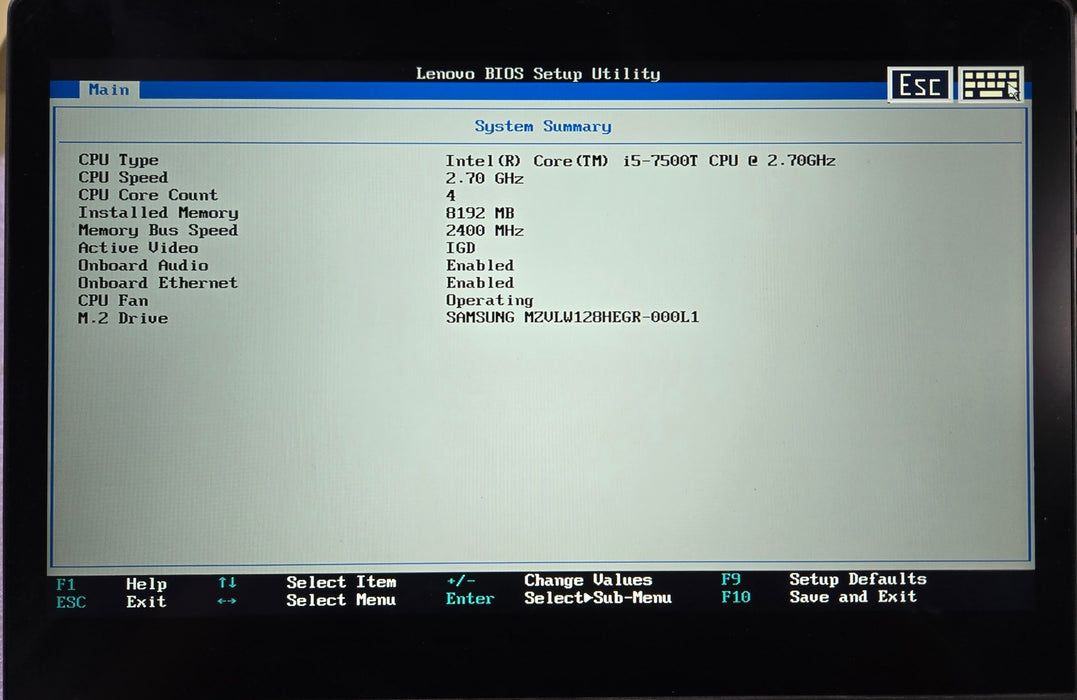Select the Main tab

coord(109,90)
